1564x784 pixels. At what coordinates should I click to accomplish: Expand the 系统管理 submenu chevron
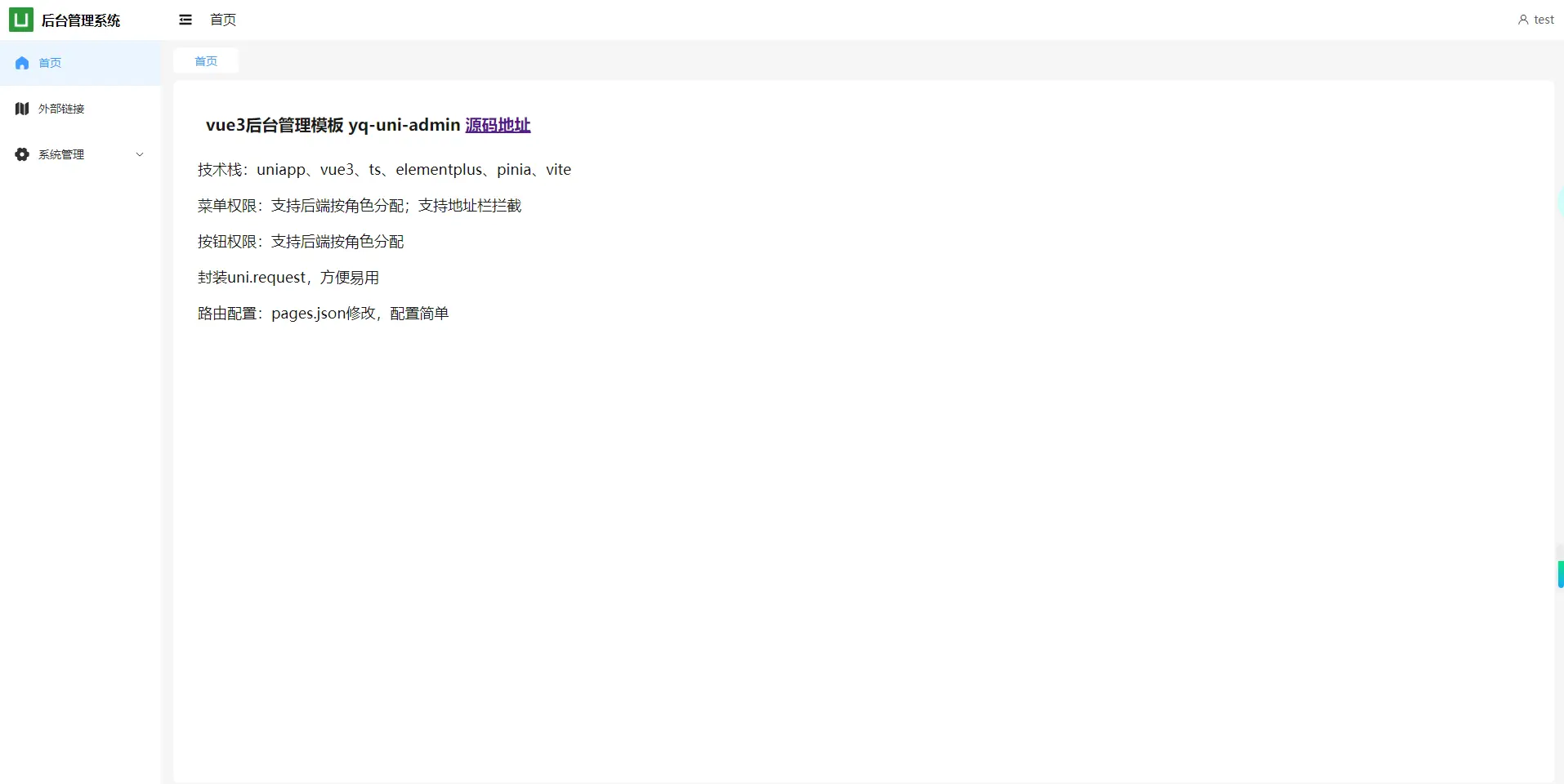point(140,154)
